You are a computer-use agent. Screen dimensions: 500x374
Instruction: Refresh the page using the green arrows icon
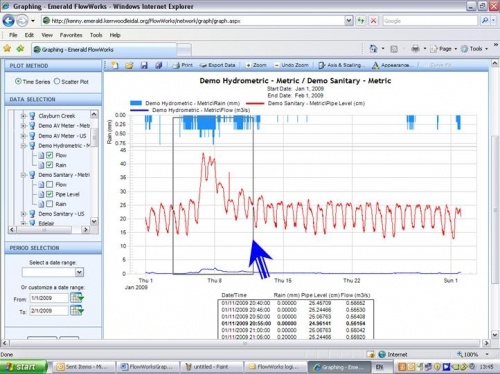pyautogui.click(x=361, y=21)
